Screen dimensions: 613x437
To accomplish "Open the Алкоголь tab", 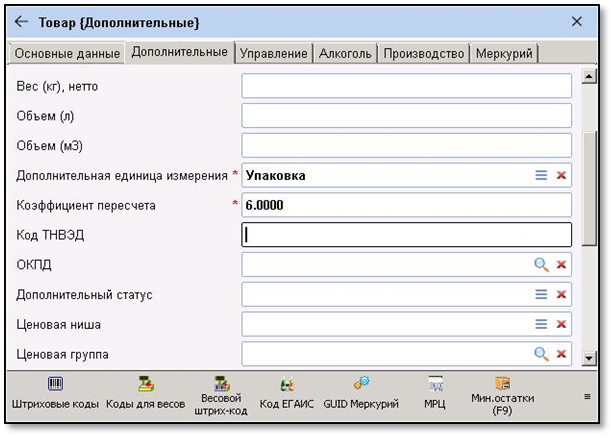I will click(345, 54).
